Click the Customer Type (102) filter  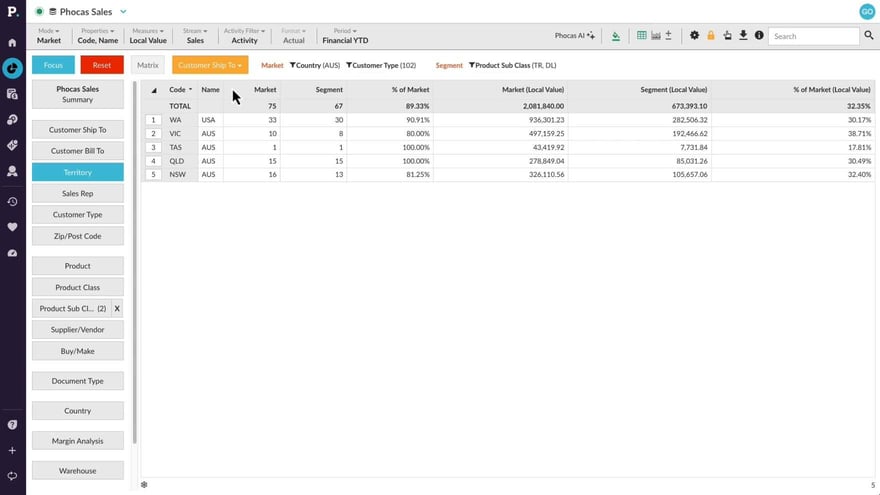tap(381, 65)
